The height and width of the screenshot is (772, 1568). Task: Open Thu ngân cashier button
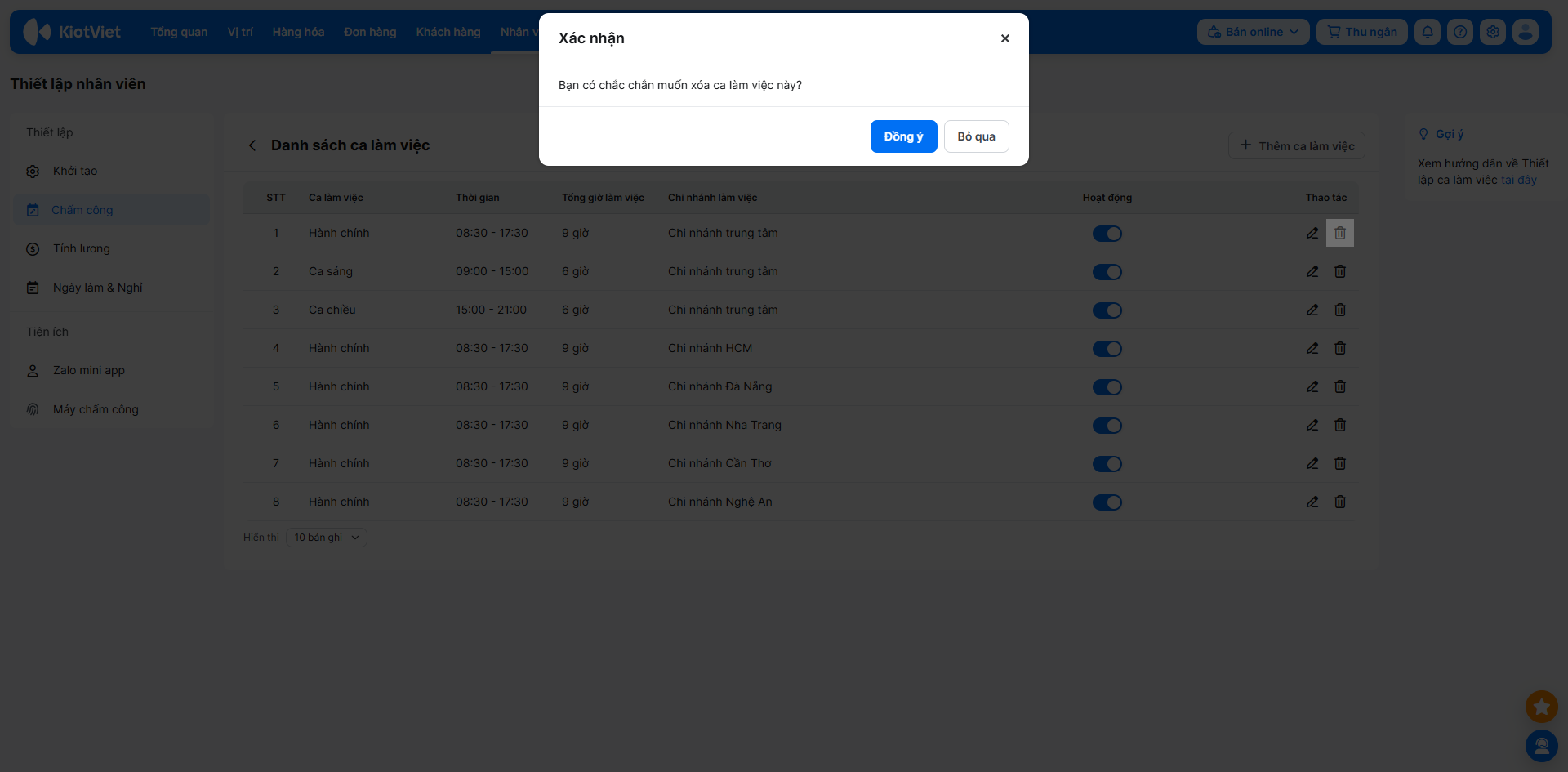[x=1362, y=32]
